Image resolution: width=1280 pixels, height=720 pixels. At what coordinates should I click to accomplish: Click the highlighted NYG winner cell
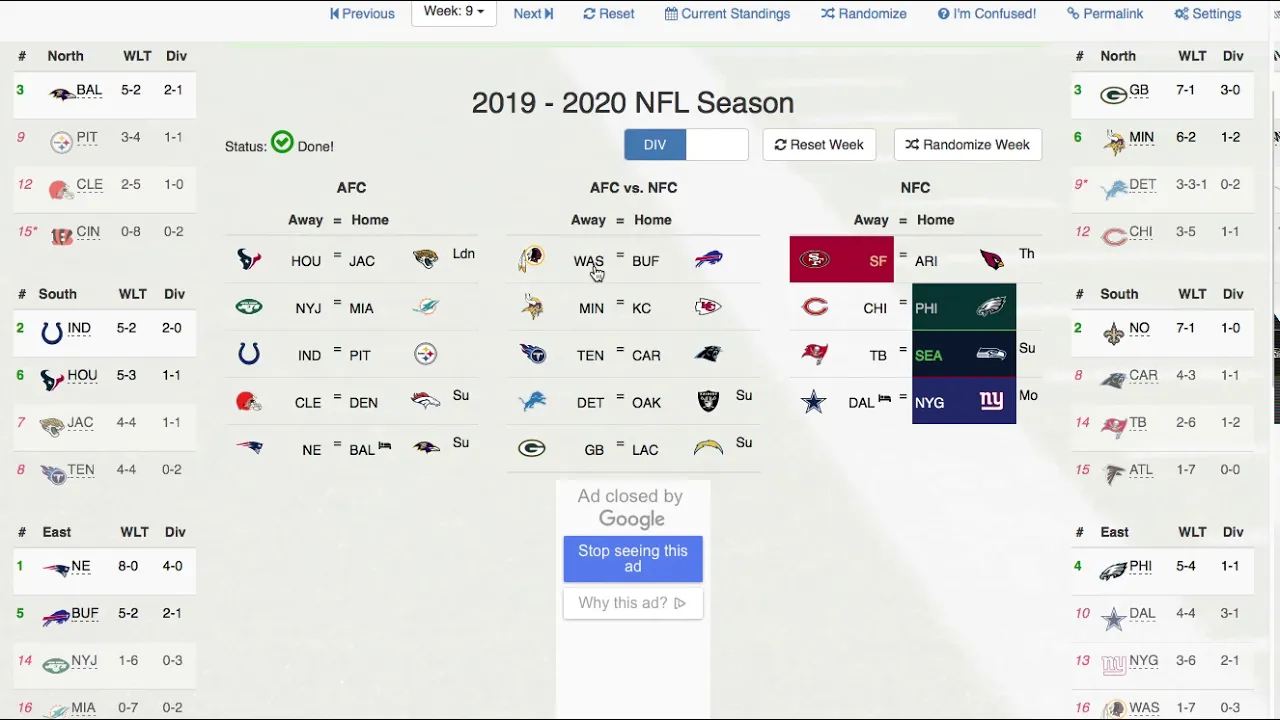pos(964,401)
